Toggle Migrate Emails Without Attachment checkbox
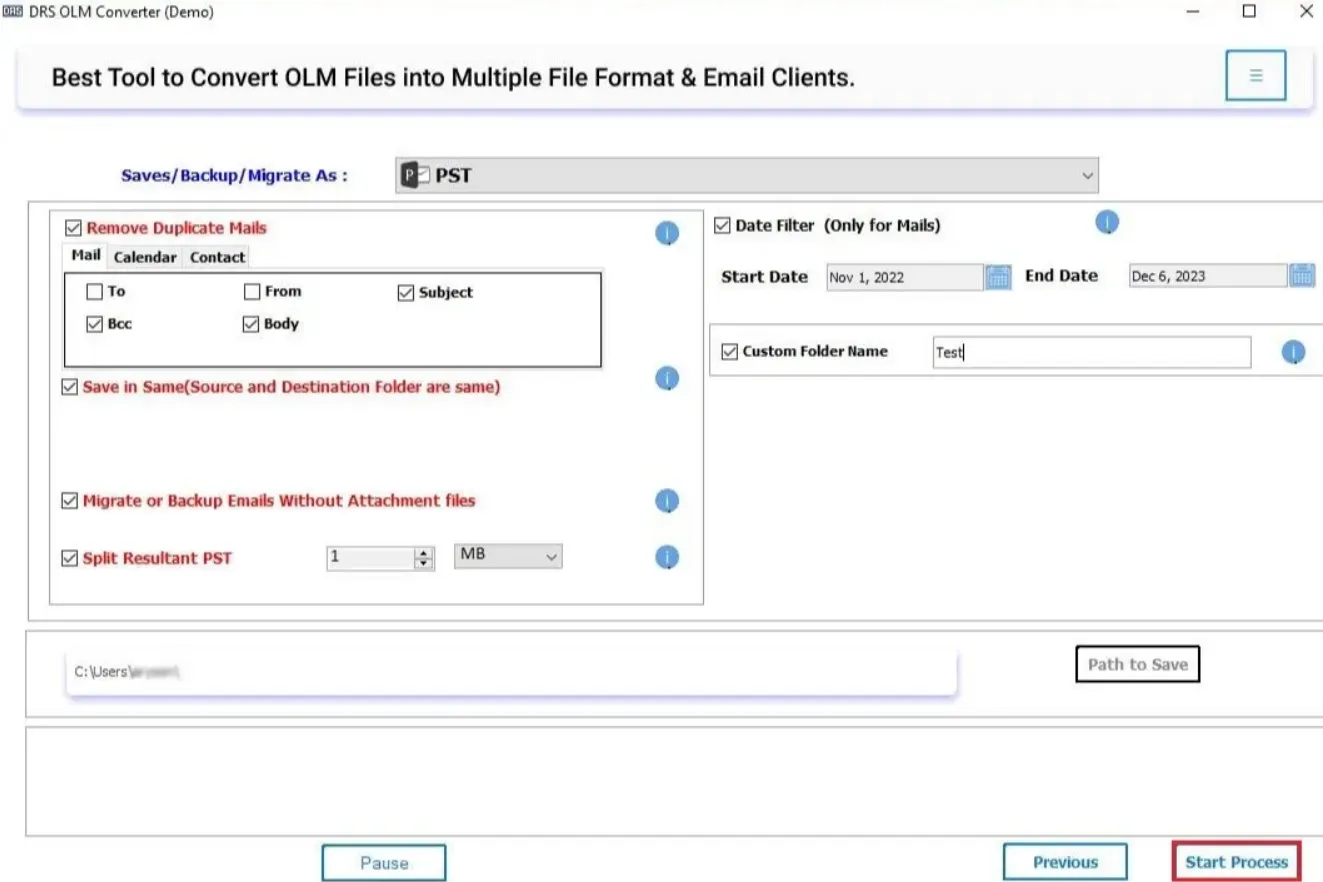Image resolution: width=1323 pixels, height=882 pixels. pyautogui.click(x=69, y=500)
